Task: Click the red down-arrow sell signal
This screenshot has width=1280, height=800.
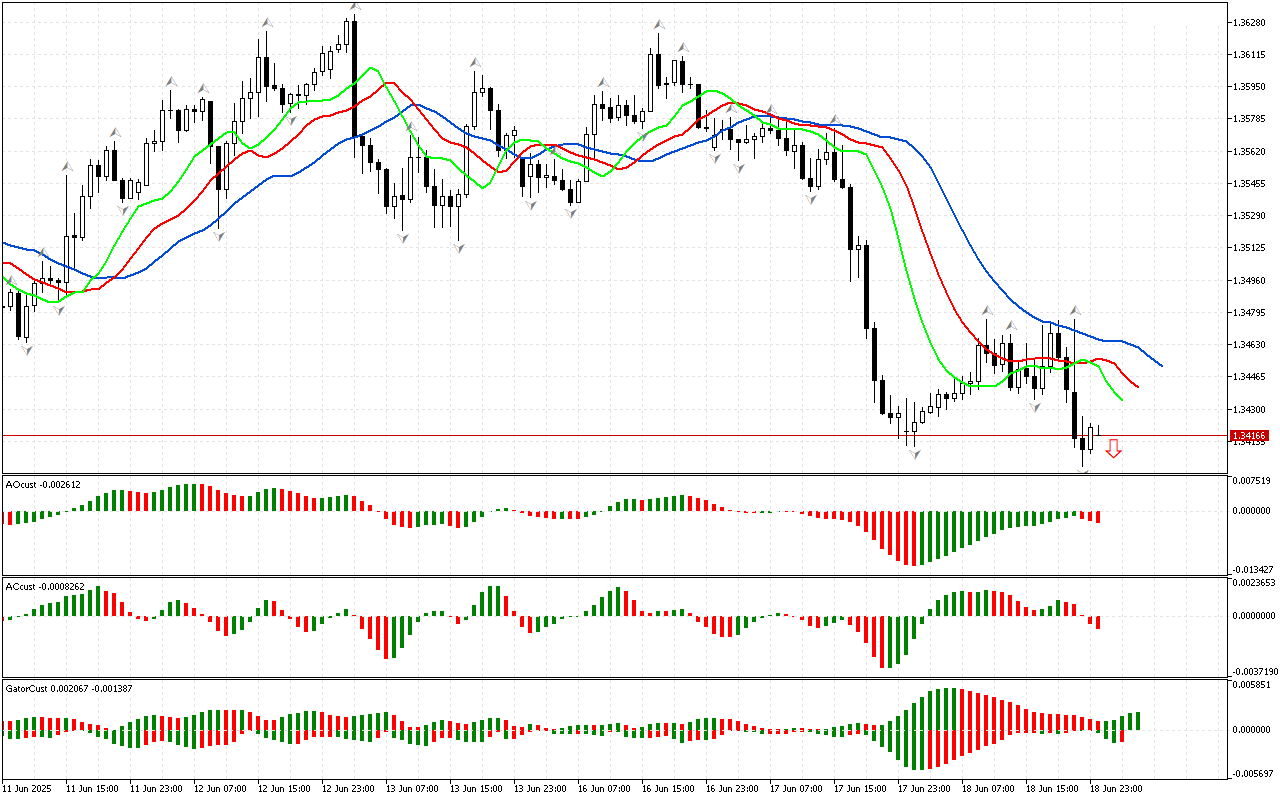Action: [x=1113, y=449]
